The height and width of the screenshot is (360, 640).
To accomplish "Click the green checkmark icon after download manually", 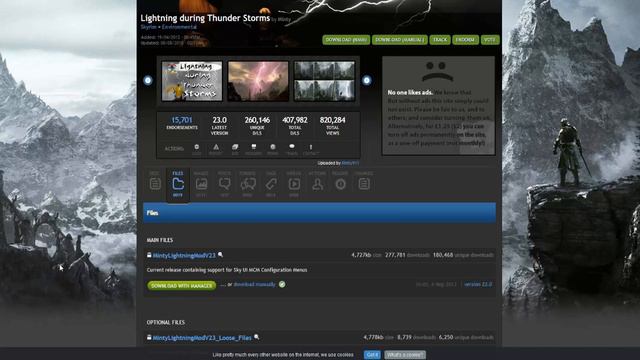I will tap(282, 284).
